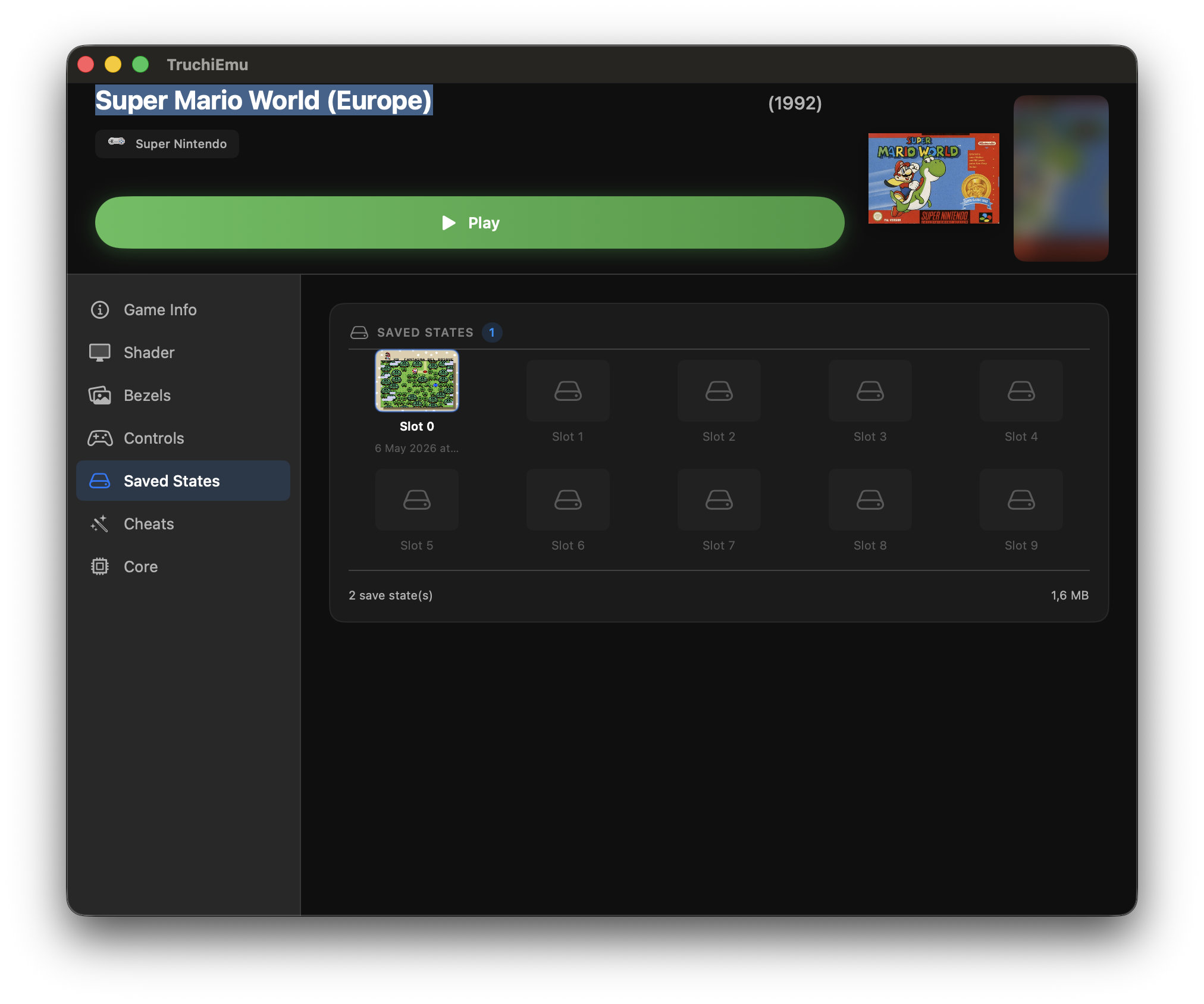
Task: Select the empty Slot 3 drive icon
Action: coord(870,391)
